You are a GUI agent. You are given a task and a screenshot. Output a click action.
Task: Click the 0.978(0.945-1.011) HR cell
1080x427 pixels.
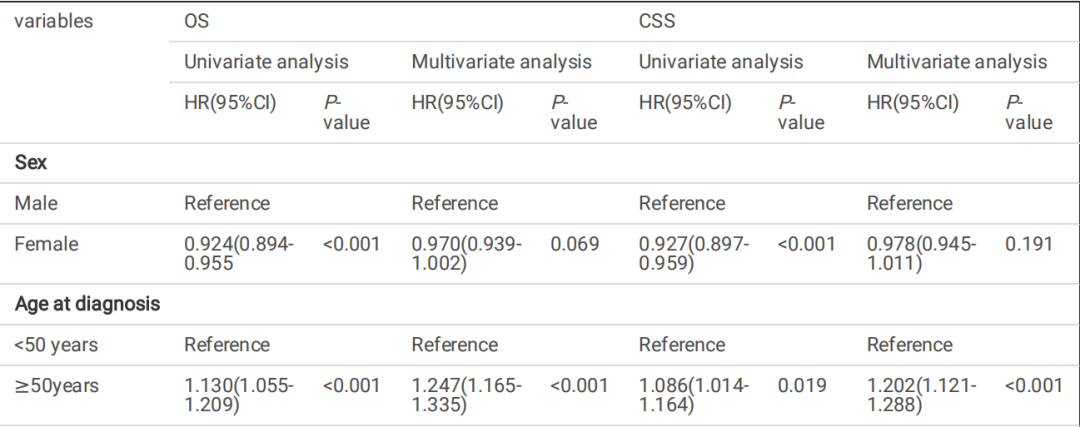pyautogui.click(x=921, y=254)
